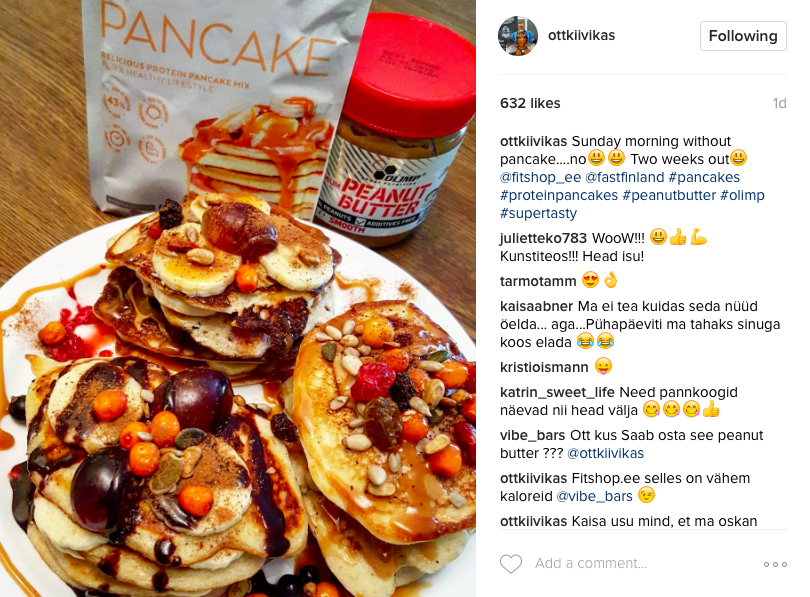The height and width of the screenshot is (597, 810).
Task: Open the three-dot more options menu
Action: coord(775,564)
